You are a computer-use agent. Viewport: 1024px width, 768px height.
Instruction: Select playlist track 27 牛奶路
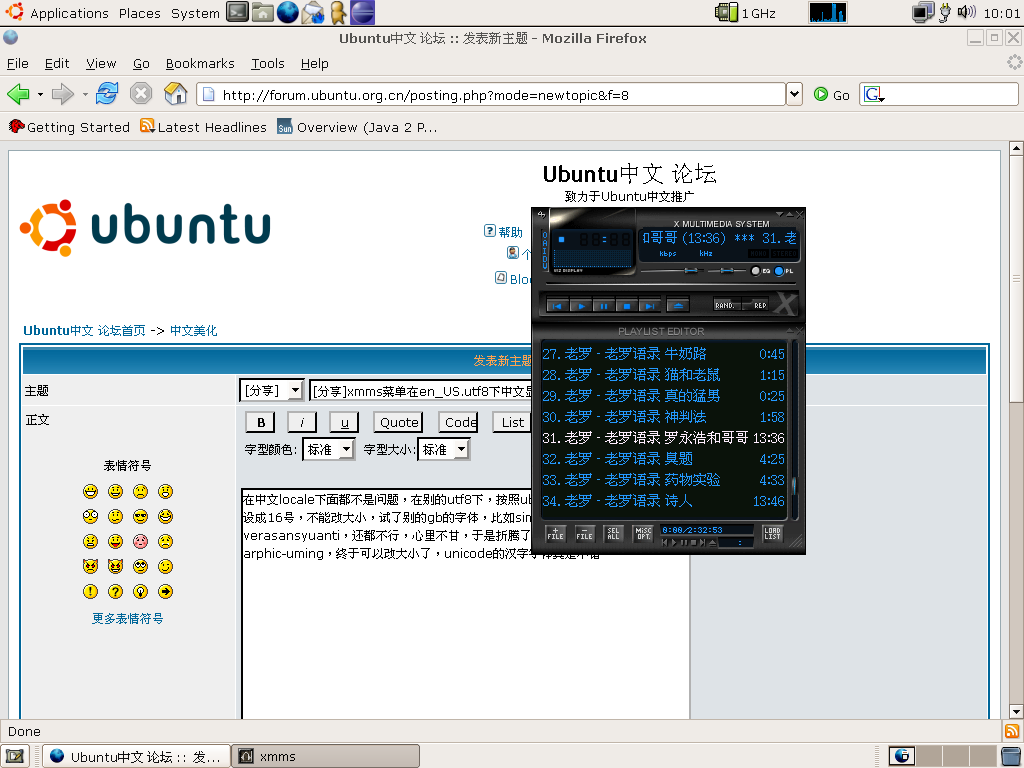pos(664,354)
